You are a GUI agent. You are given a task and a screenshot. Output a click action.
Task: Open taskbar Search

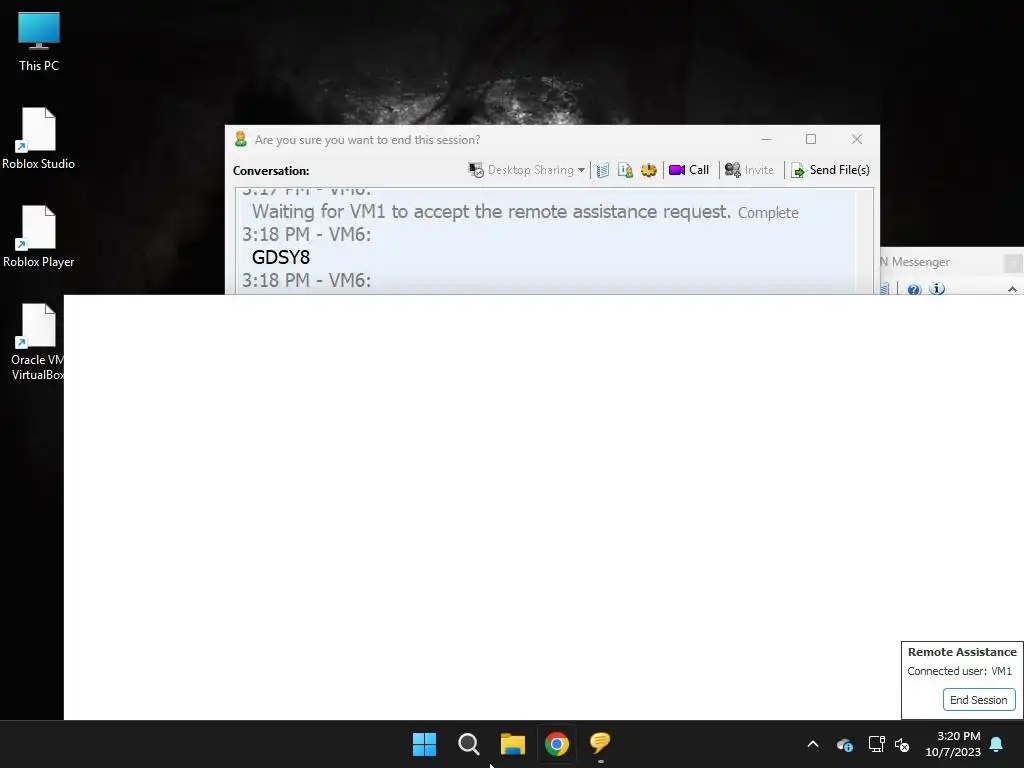click(x=468, y=744)
